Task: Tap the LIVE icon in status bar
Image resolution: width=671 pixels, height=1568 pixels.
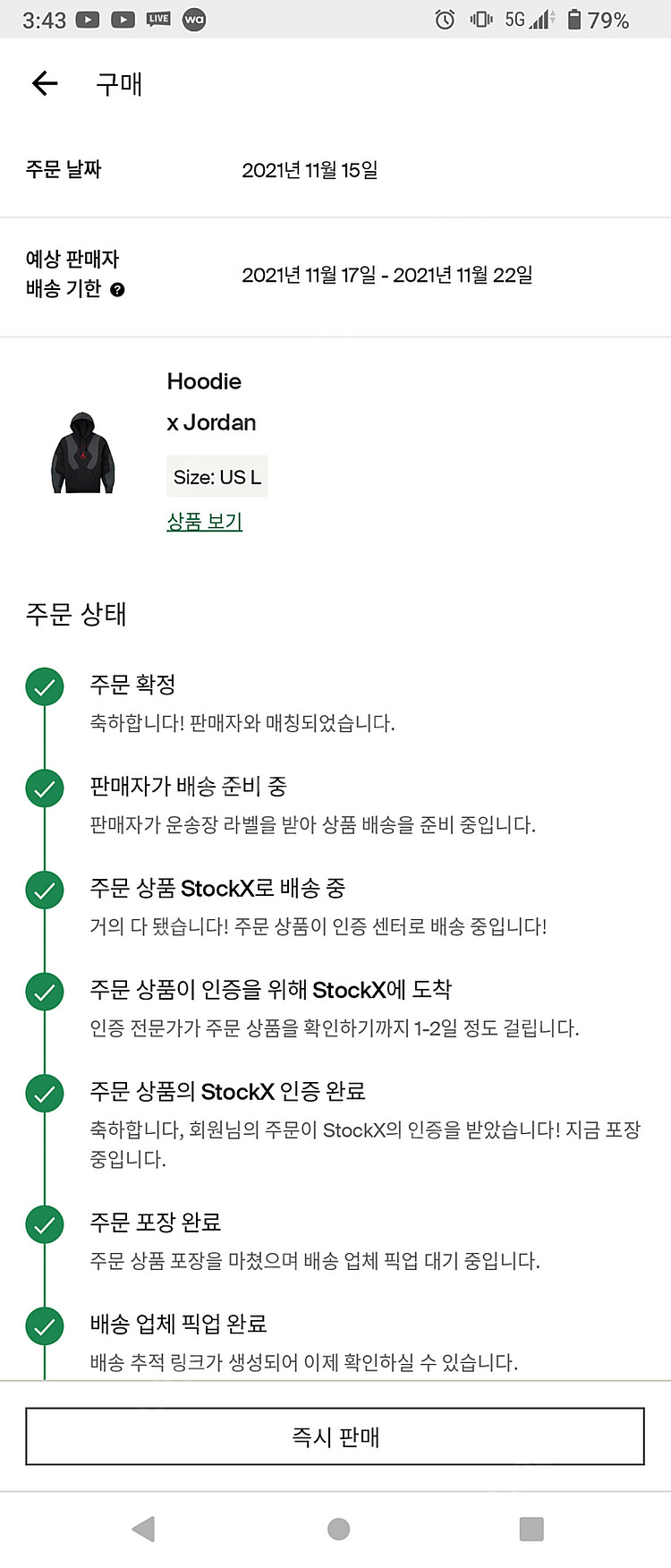Action: [158, 19]
